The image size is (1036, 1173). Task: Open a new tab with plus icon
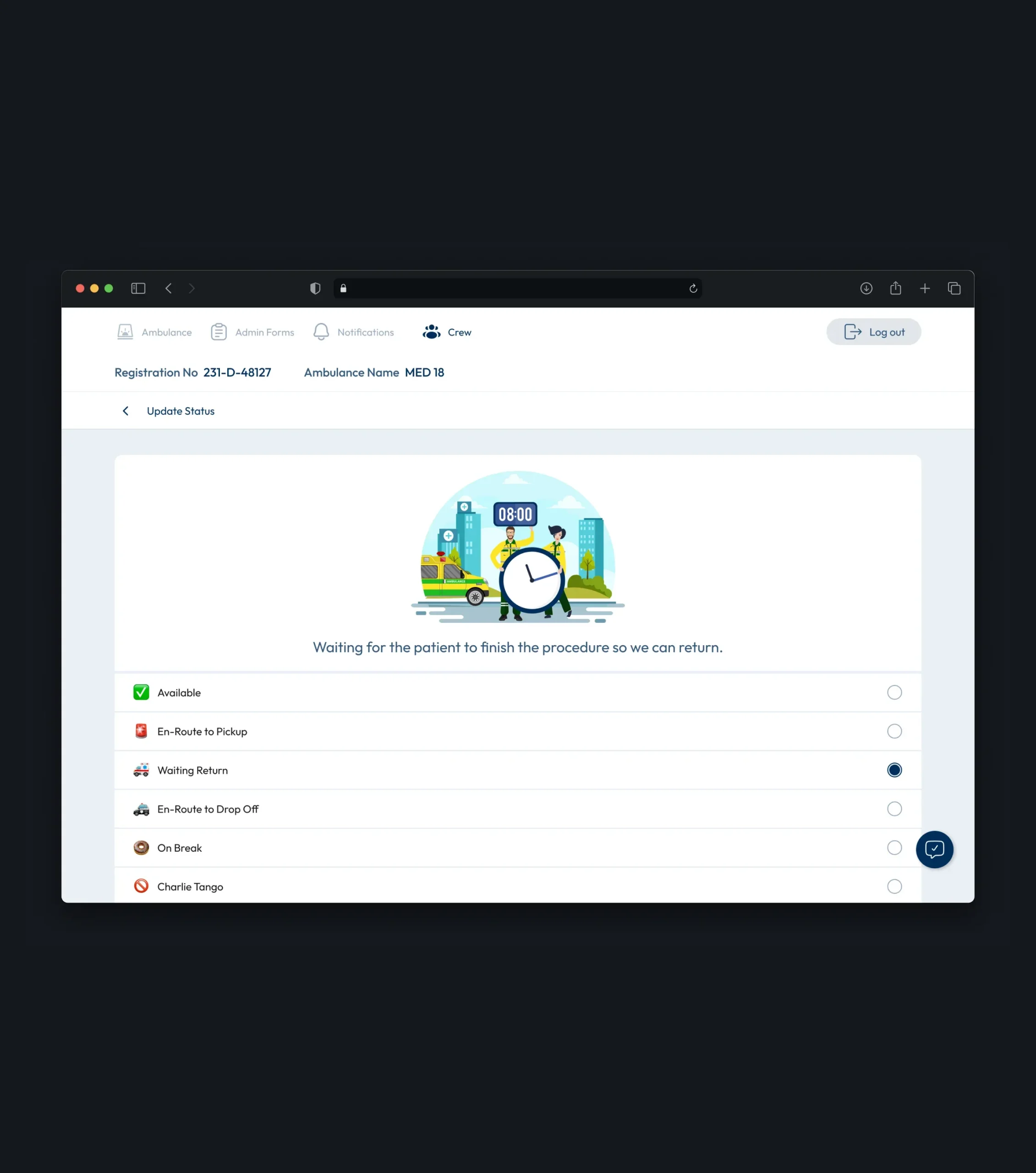click(x=925, y=289)
